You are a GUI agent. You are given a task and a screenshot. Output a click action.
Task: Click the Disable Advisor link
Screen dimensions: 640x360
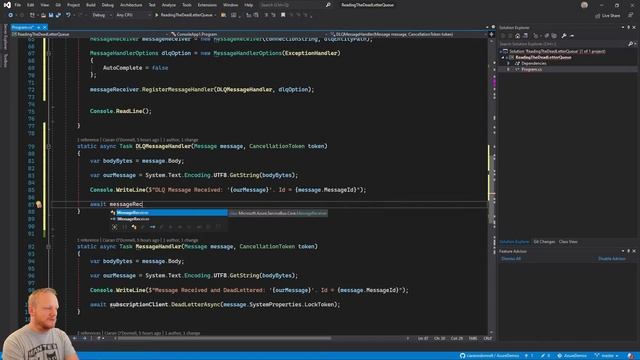612,259
